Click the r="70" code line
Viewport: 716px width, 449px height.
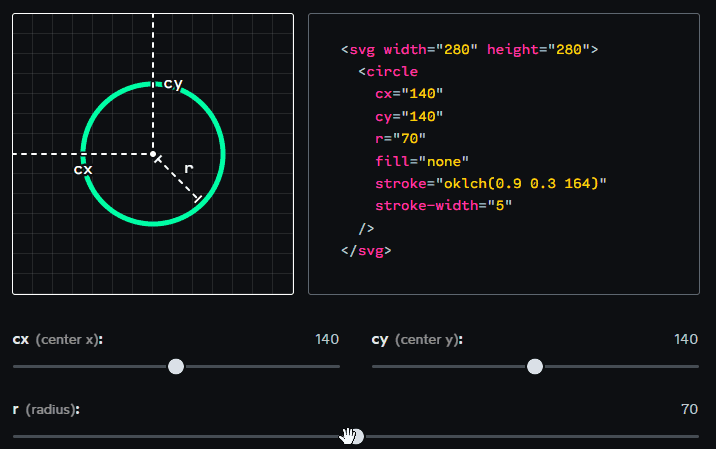click(400, 138)
